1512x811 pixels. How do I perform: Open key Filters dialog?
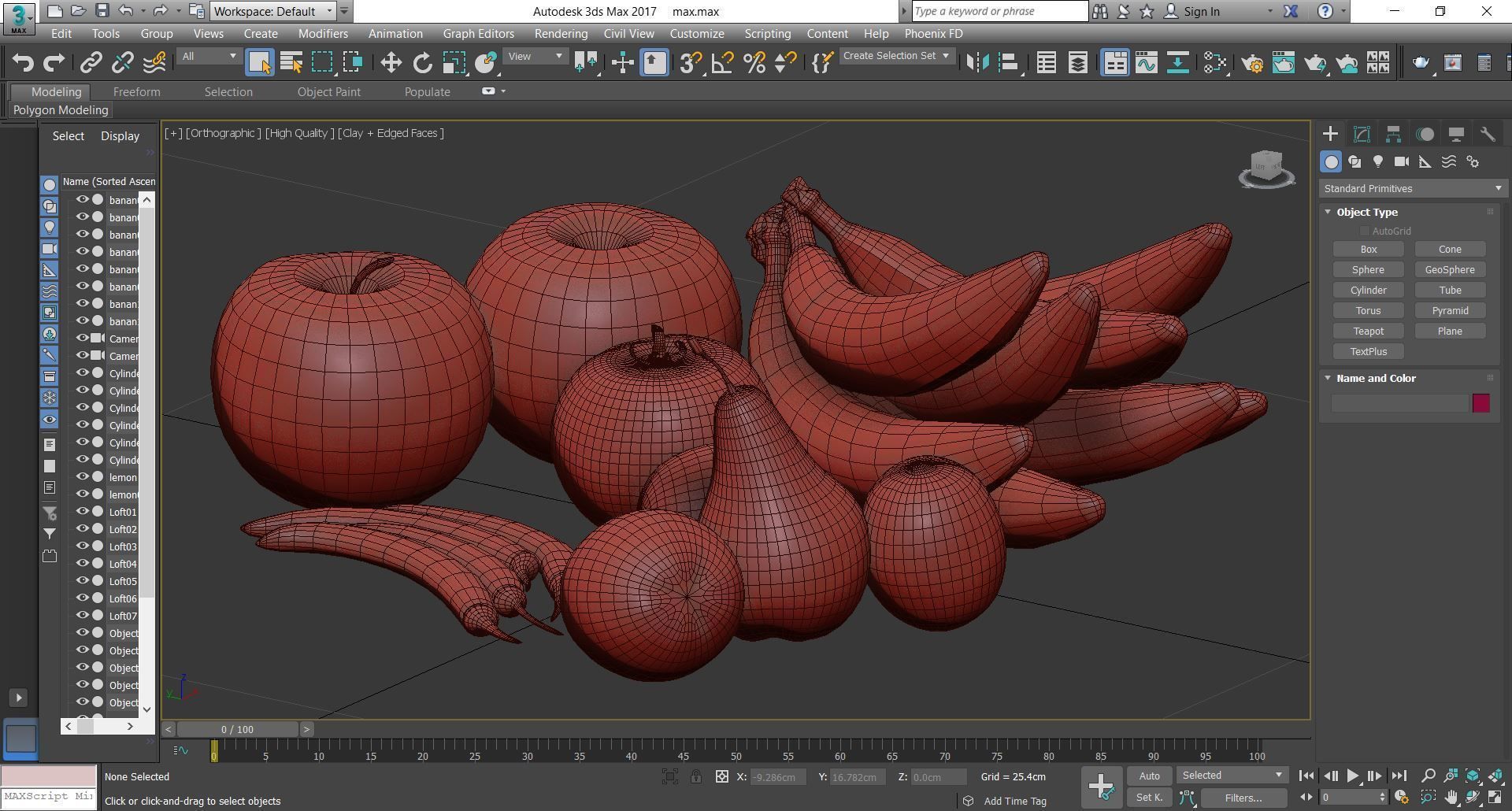click(1243, 798)
